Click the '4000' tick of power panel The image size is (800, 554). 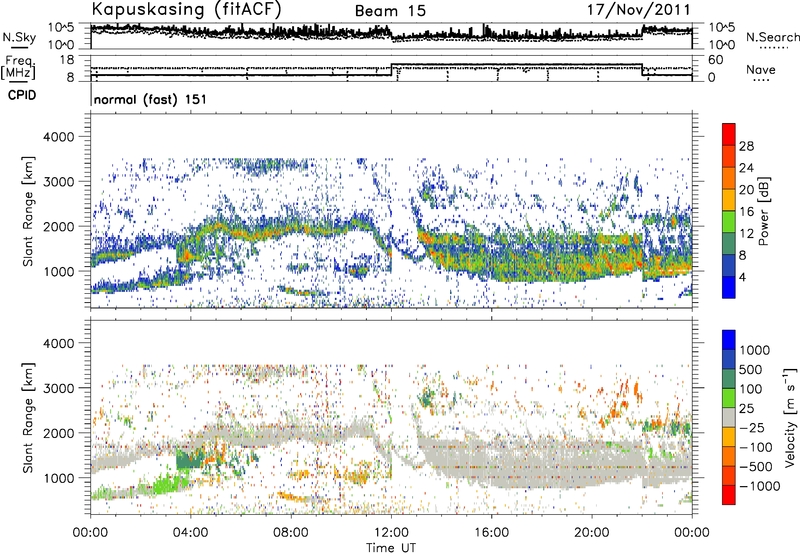(58, 137)
